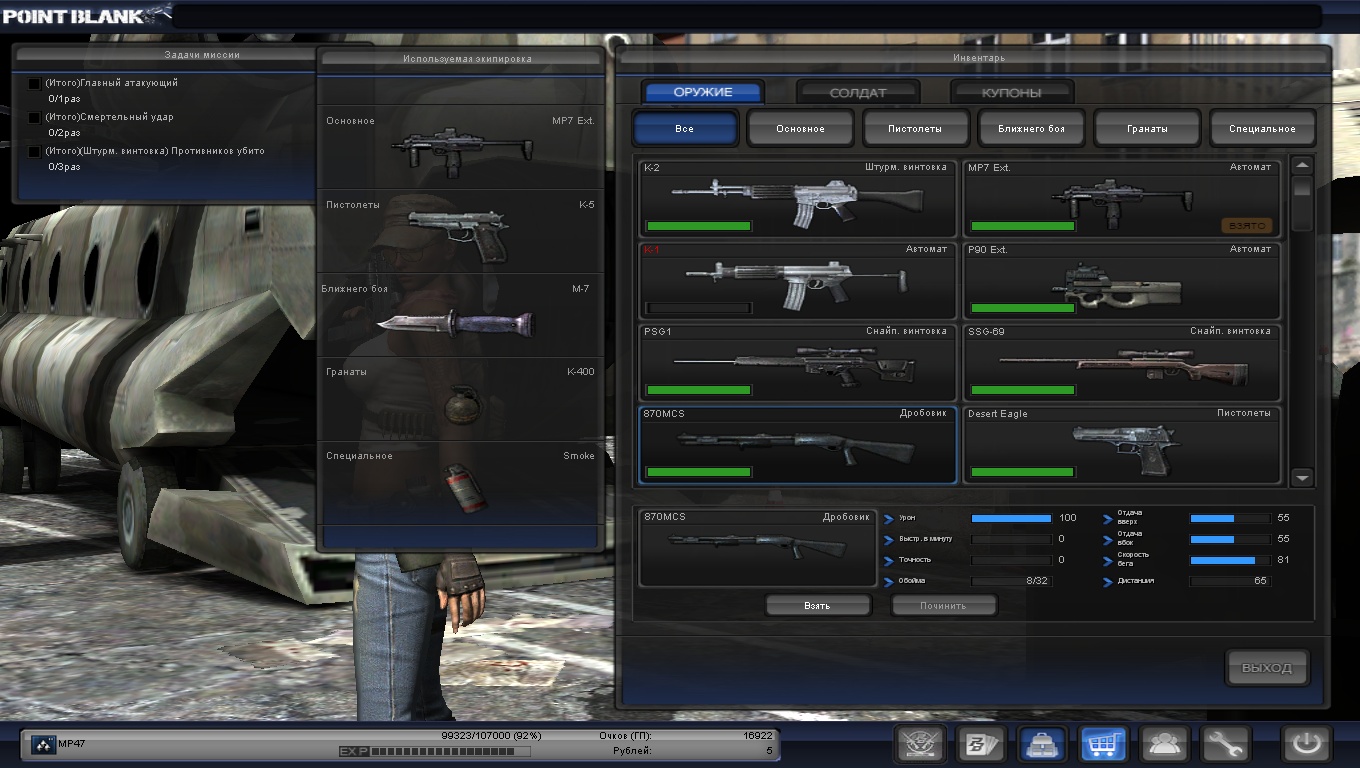Click the EXP progress bar
The image size is (1360, 768).
451,751
